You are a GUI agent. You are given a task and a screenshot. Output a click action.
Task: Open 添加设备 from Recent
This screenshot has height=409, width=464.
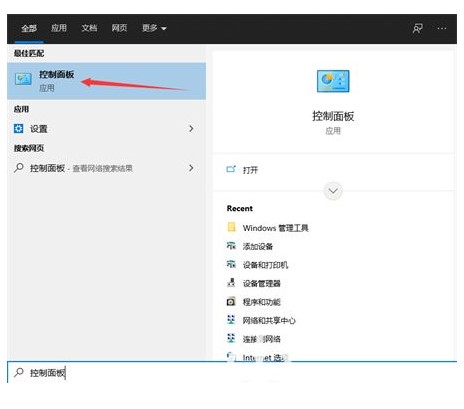(258, 247)
